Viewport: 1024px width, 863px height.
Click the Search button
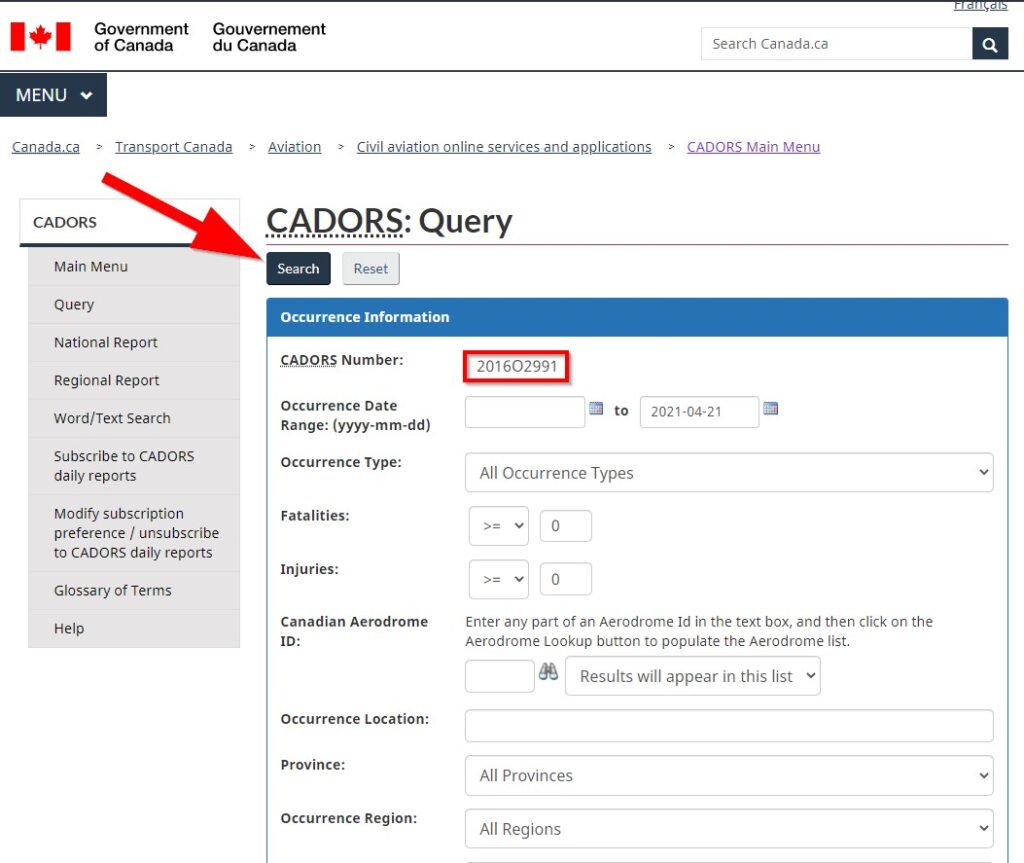[x=298, y=269]
